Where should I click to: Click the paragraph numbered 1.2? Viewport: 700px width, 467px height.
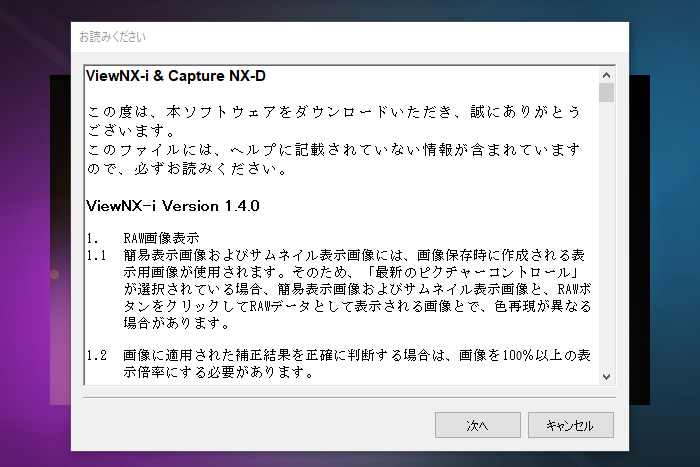pyautogui.click(x=339, y=363)
